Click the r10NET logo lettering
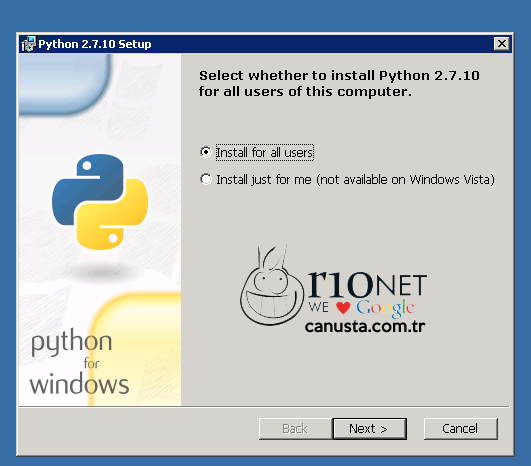Viewport: 531px width, 466px height. (367, 284)
